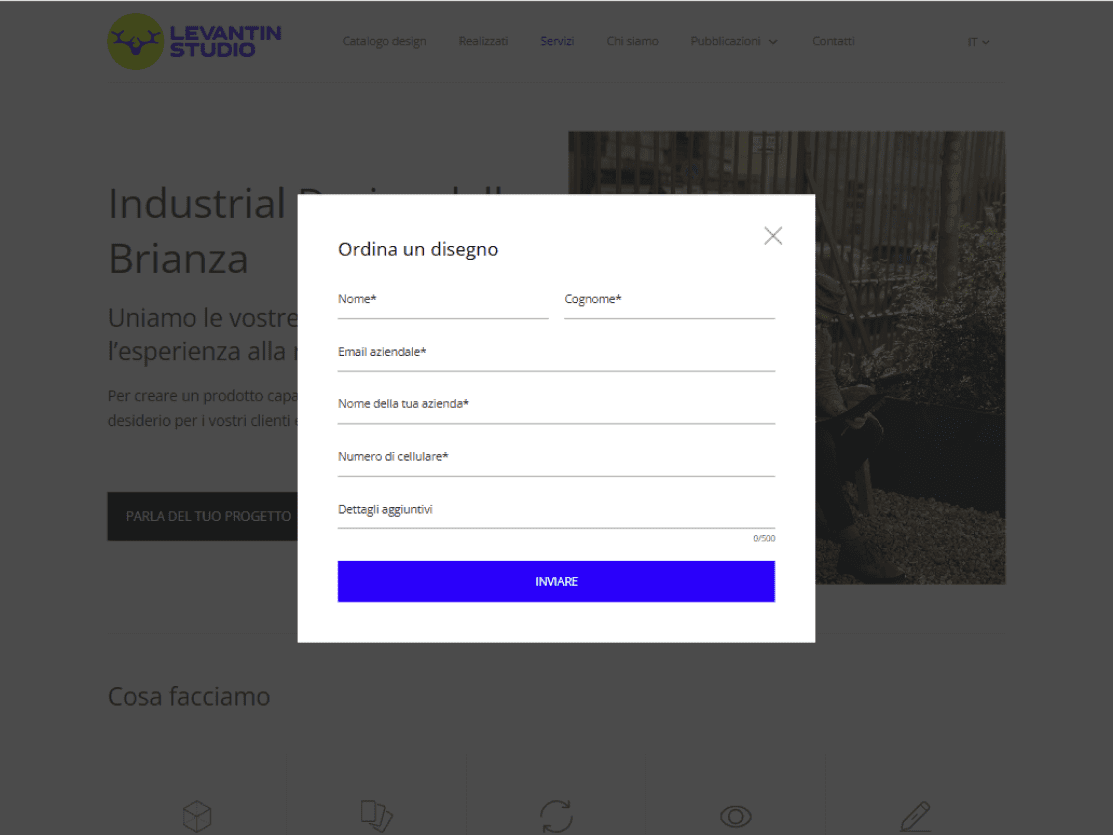Focus the Cognome input field
The image size is (1113, 835).
point(669,302)
